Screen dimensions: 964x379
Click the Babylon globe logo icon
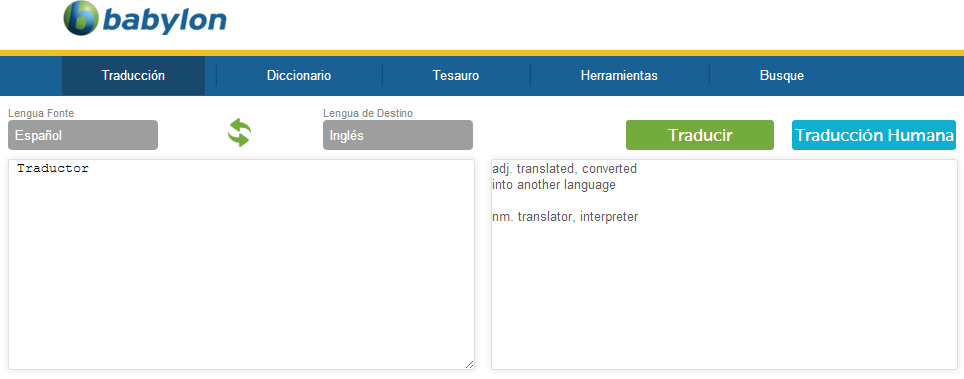point(81,18)
